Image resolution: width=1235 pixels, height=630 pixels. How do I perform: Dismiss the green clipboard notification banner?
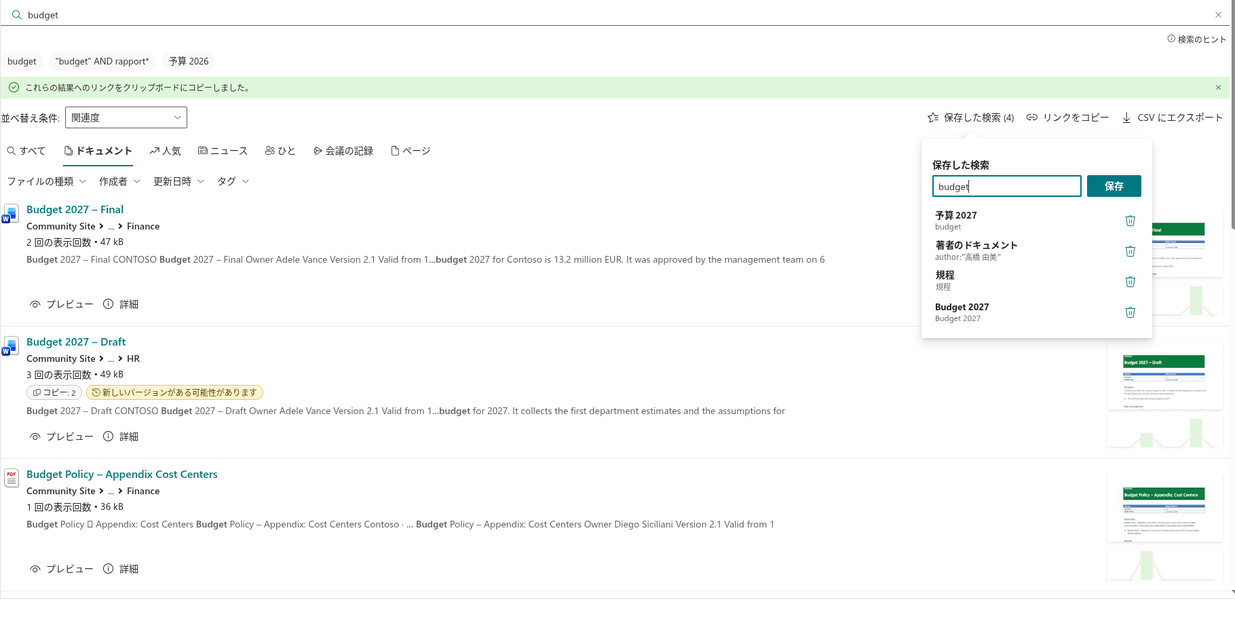(1218, 87)
